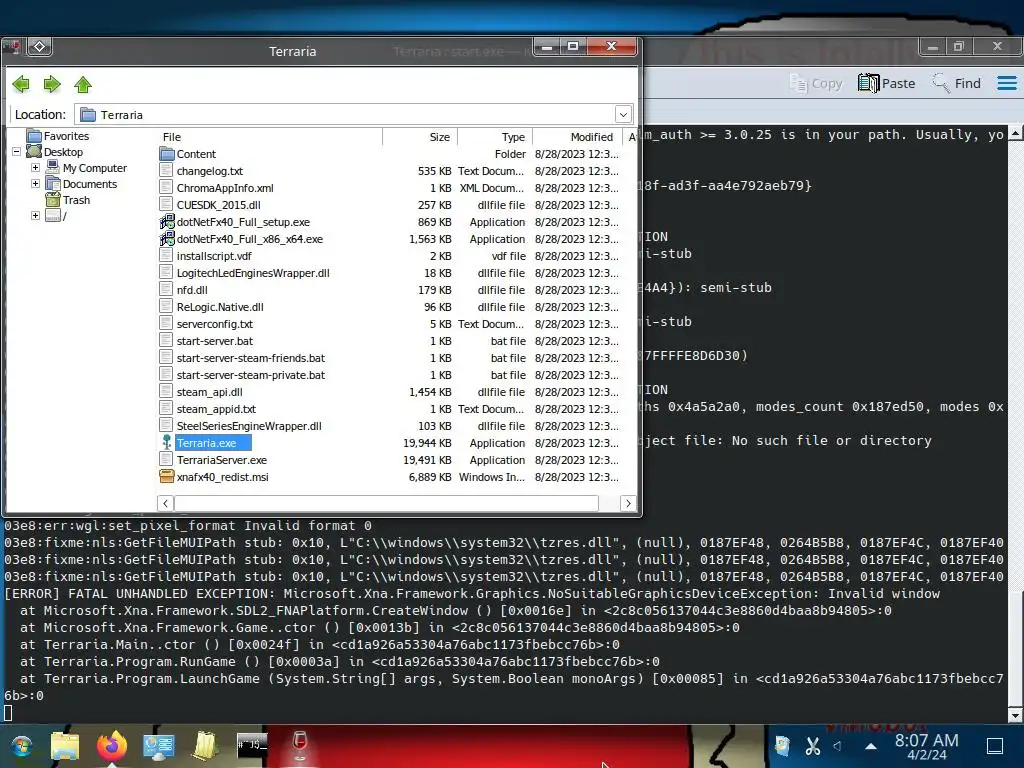
Task: Select Favorites in the folder tree
Action: (x=66, y=136)
